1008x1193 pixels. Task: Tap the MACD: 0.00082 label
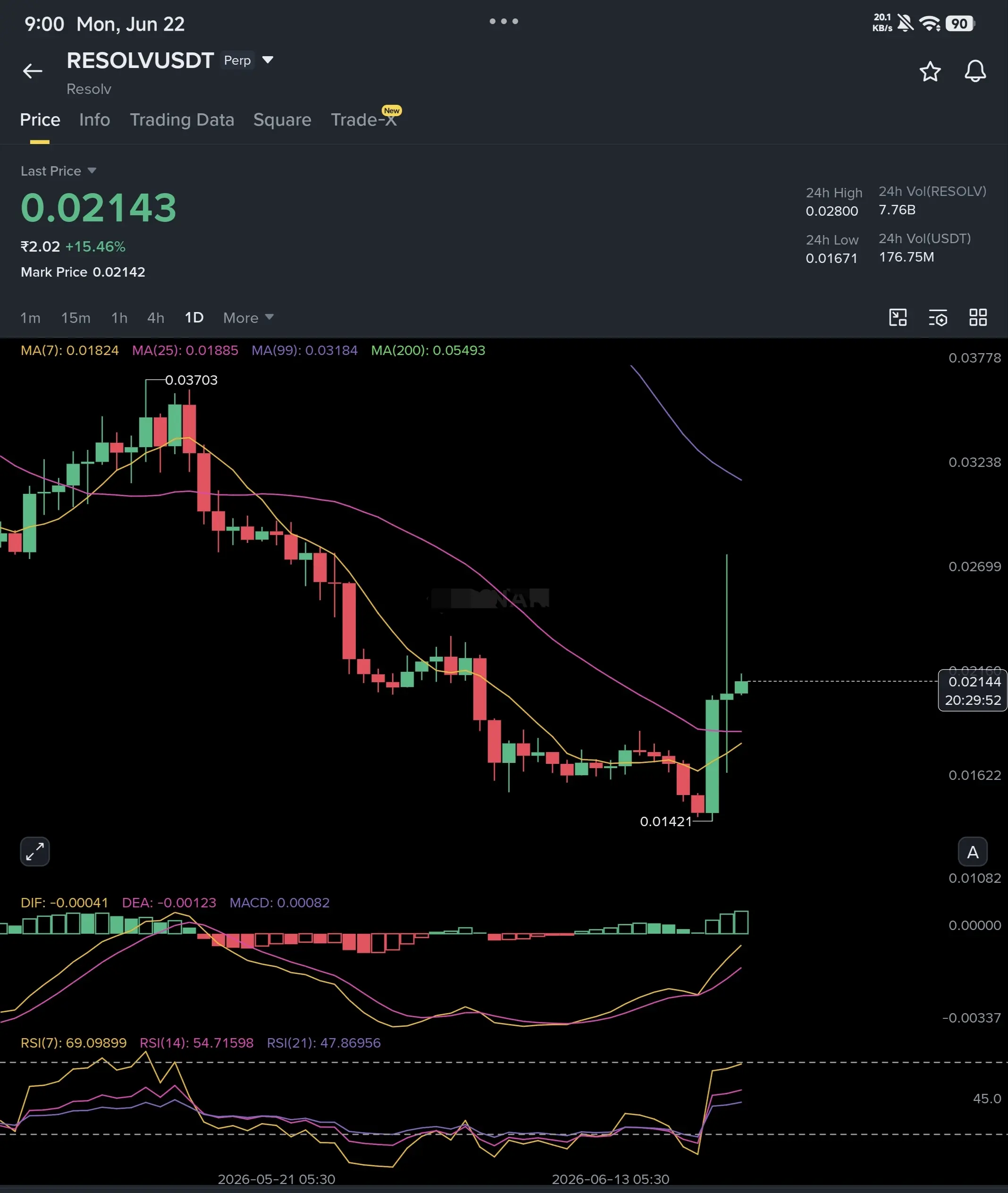tap(279, 902)
